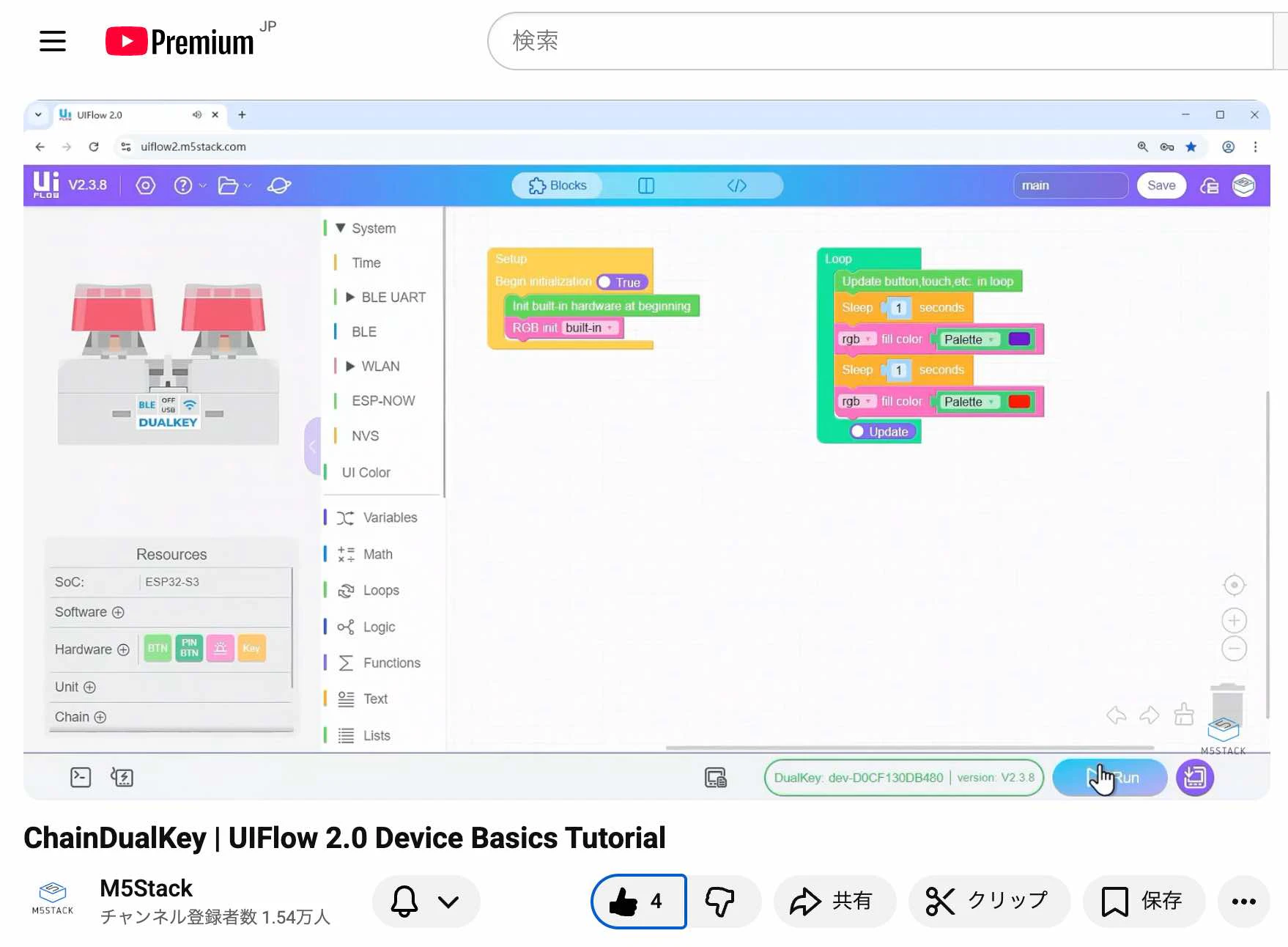The image size is (1288, 947).
Task: Add Software resource with plus icon
Action: 118,612
